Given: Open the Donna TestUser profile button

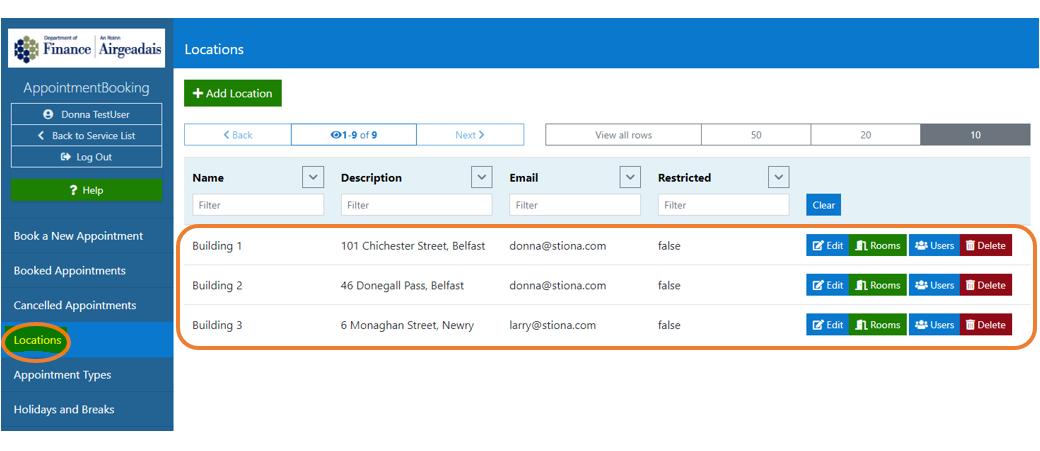Looking at the screenshot, I should [86, 115].
